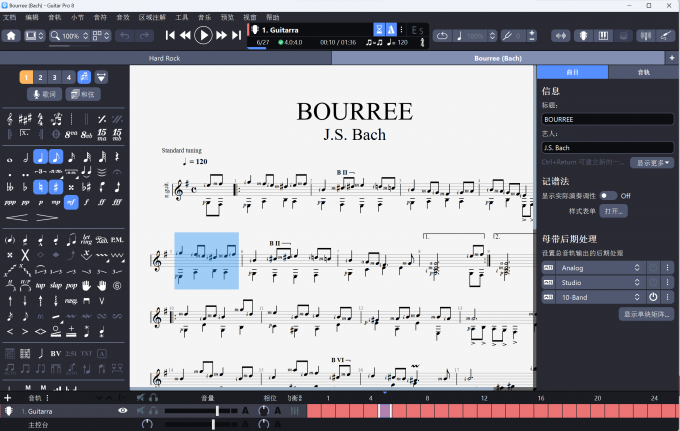Click the 歌词 lyrics microphone button

(46, 94)
